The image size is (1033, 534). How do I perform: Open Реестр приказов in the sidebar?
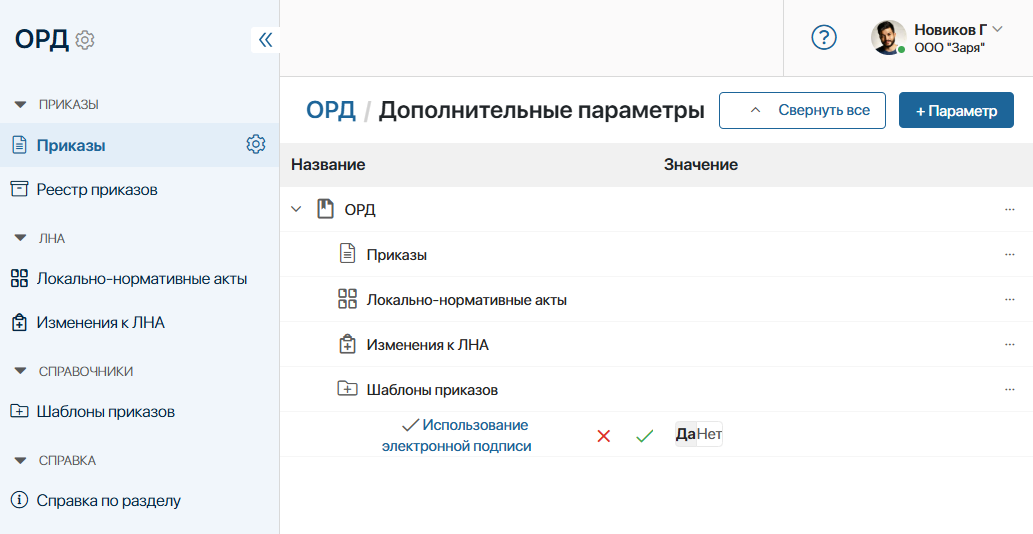tap(97, 189)
